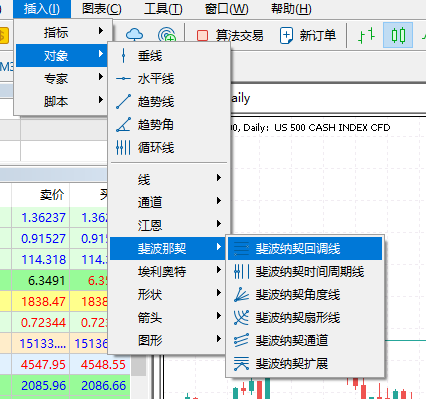The width and height of the screenshot is (426, 399).
Task: Click the US 500 CASH INDEX CFD title
Action: pos(332,128)
